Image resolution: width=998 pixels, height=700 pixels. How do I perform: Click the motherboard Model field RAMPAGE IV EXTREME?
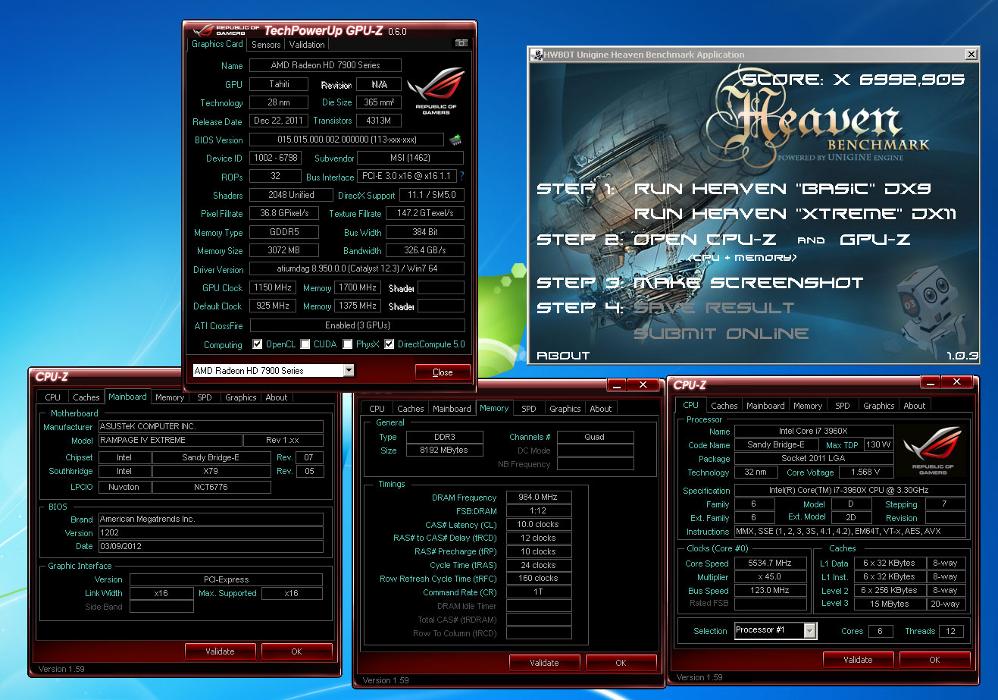click(170, 440)
